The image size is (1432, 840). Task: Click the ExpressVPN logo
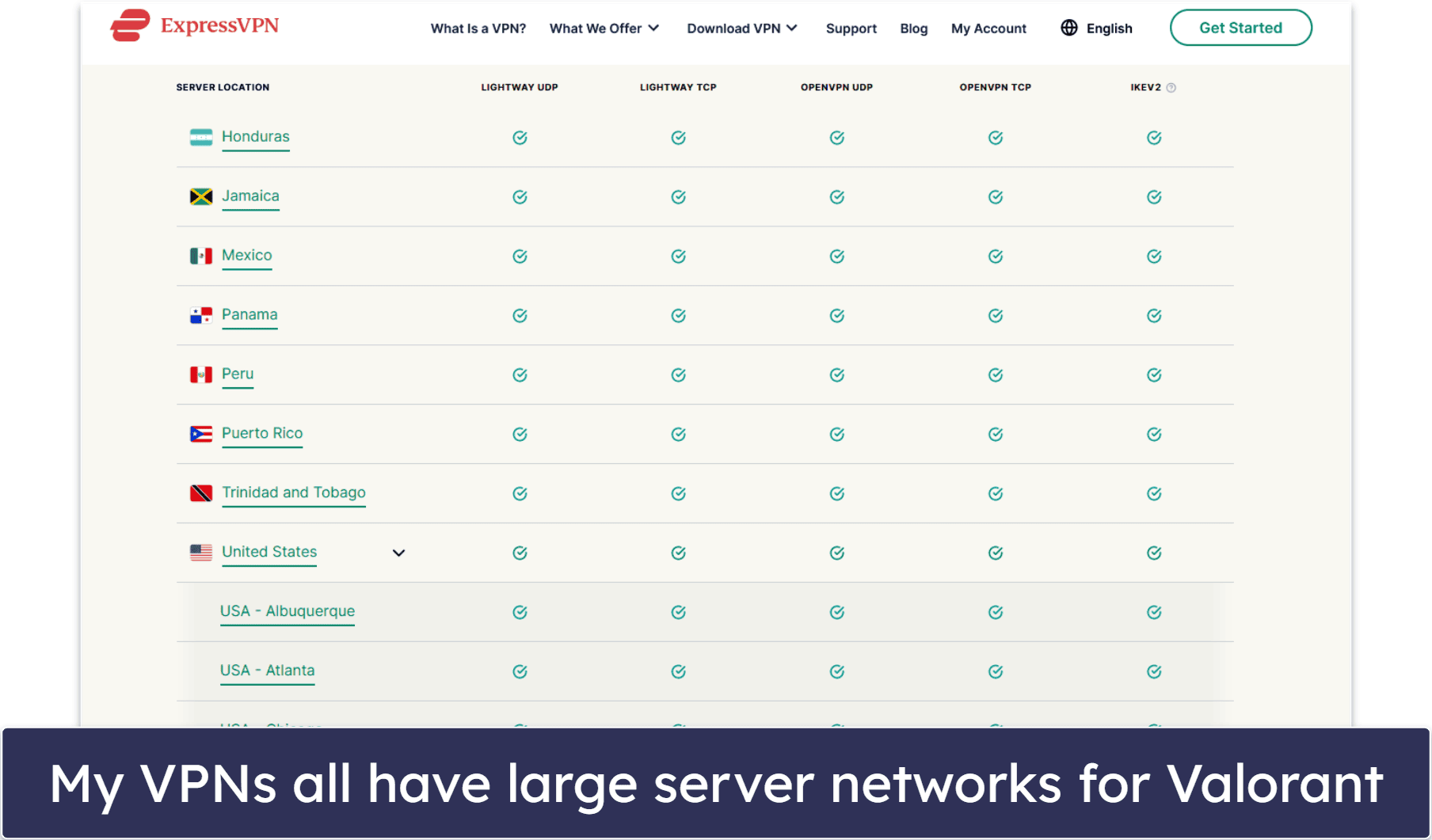[194, 25]
